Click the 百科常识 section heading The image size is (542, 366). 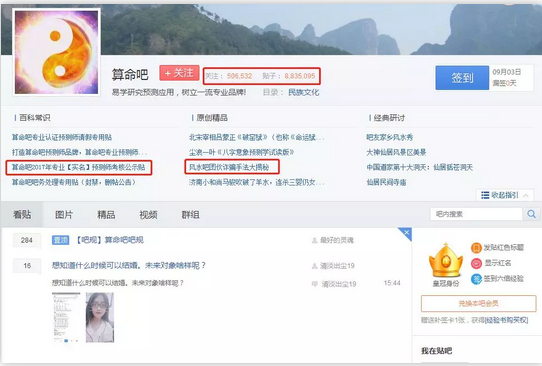point(35,118)
